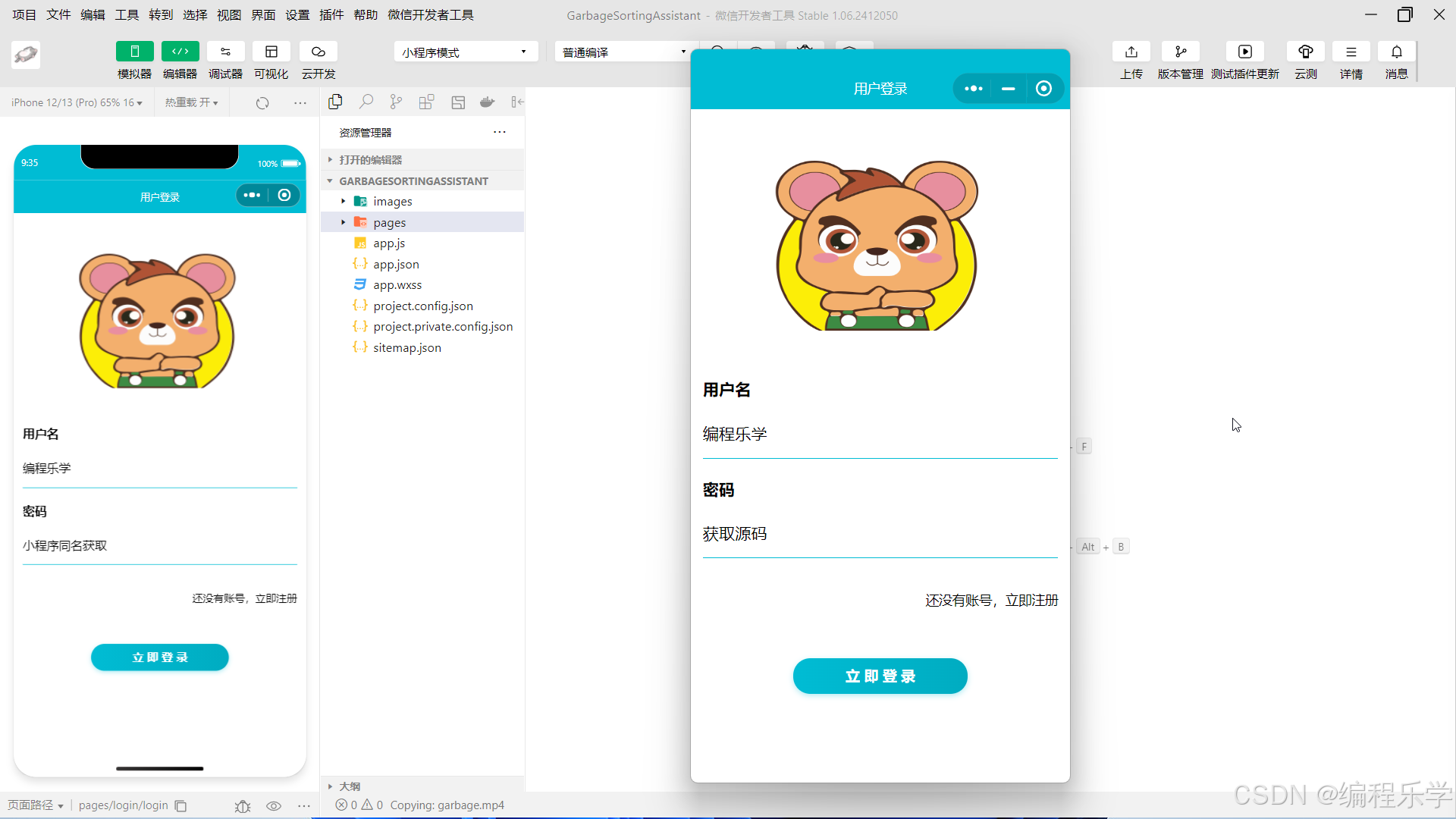The width and height of the screenshot is (1456, 819).
Task: Click 还没有账号，立即注册 link in popup
Action: 991,600
